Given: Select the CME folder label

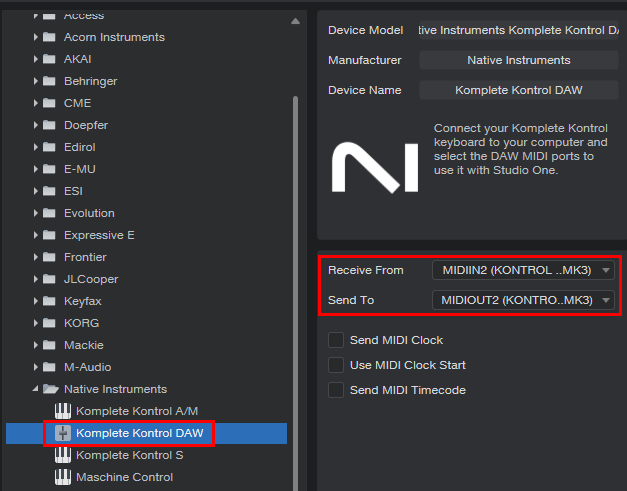Looking at the screenshot, I should 78,103.
